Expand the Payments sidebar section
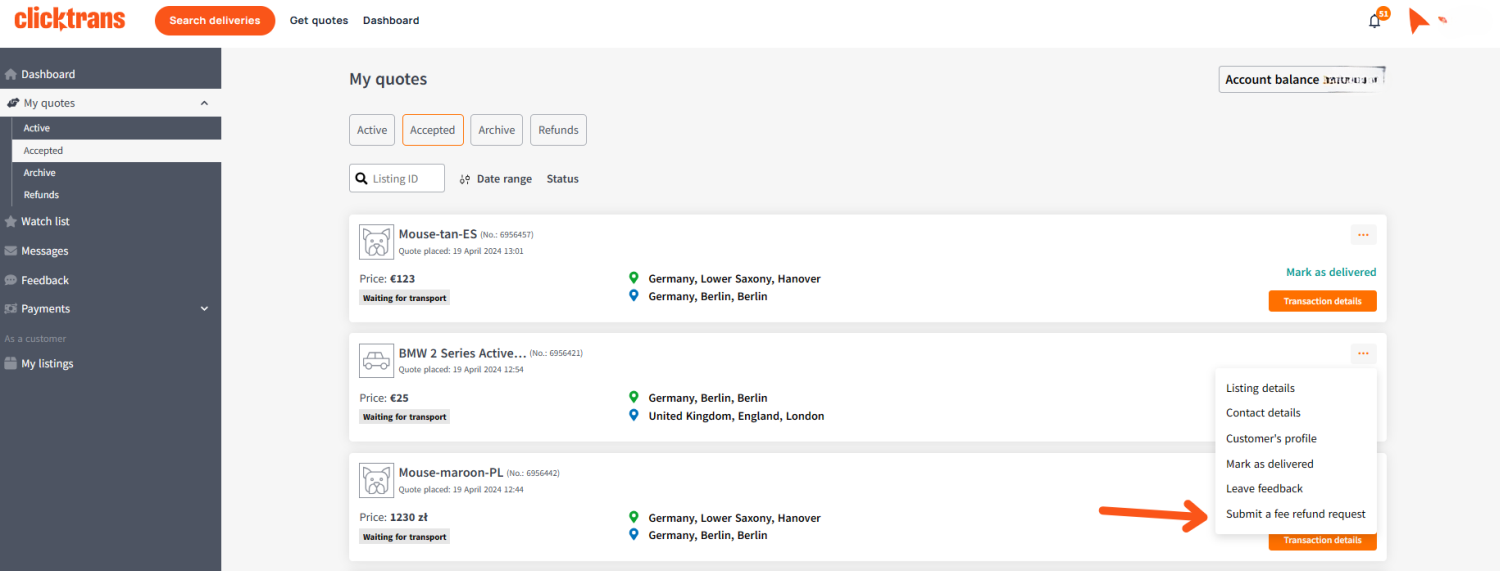This screenshot has height=571, width=1500. [204, 309]
